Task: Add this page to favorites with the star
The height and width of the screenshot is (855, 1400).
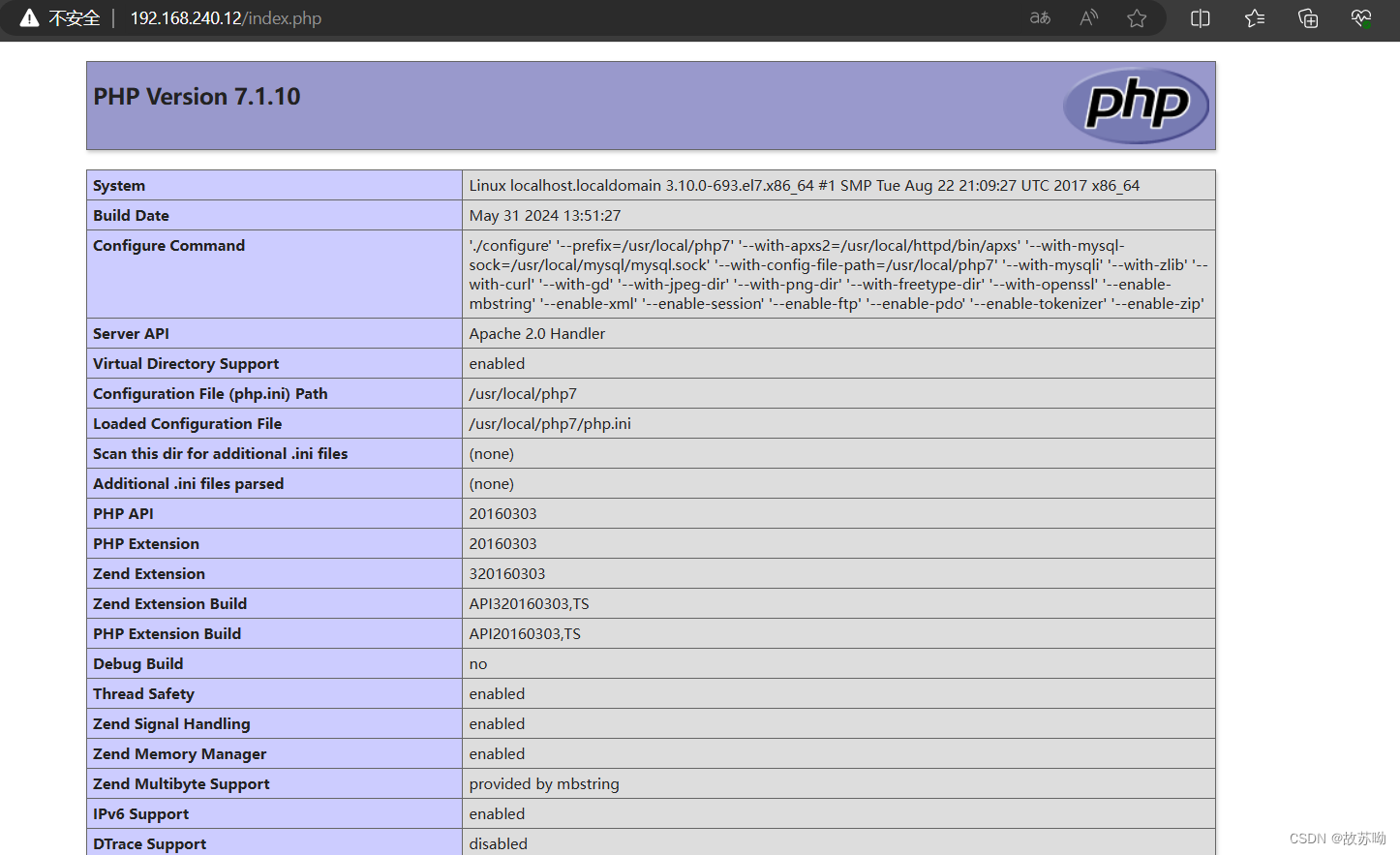Action: 1137,17
